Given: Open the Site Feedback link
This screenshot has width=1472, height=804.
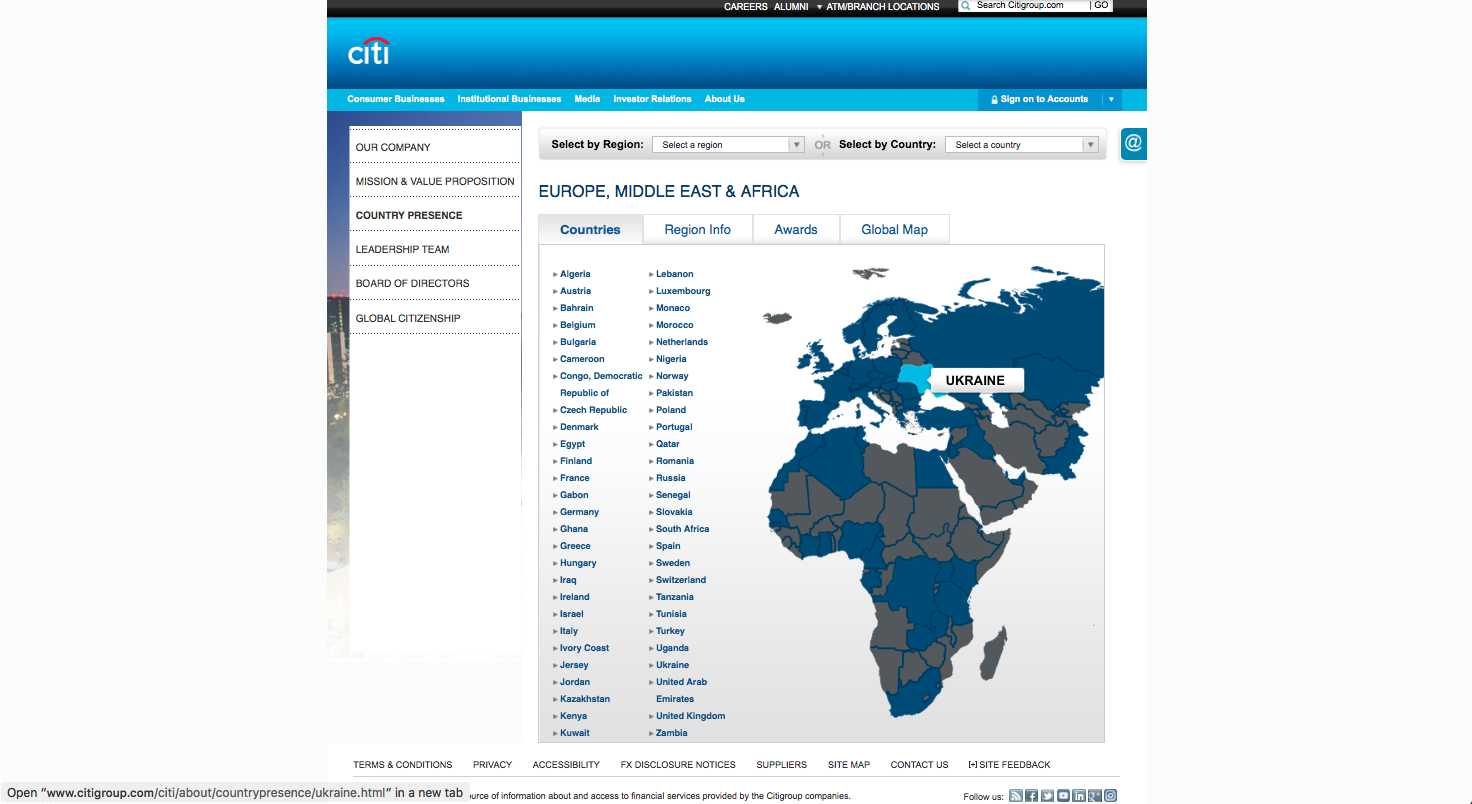Looking at the screenshot, I should [x=1010, y=765].
